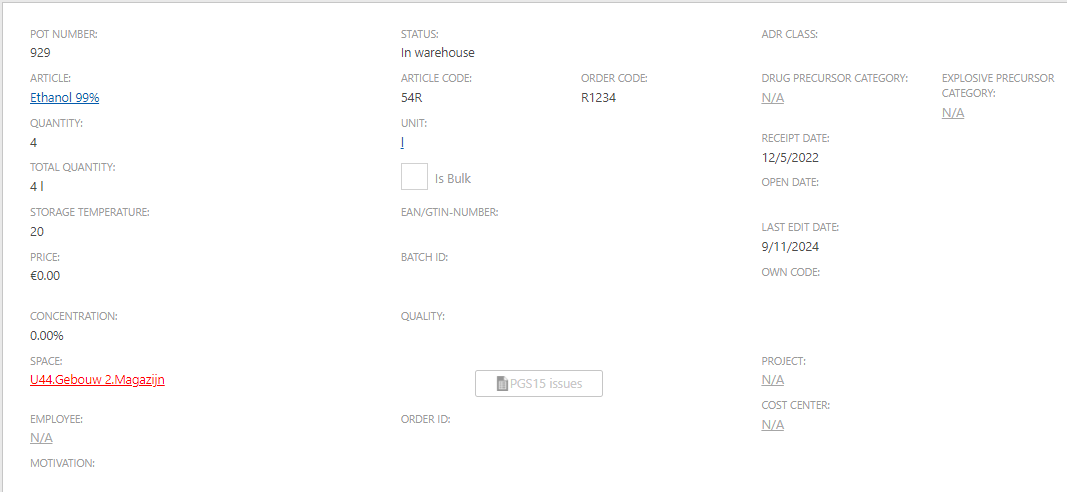The image size is (1067, 492).
Task: Click the total quantity value 4 l
Action: 37,187
